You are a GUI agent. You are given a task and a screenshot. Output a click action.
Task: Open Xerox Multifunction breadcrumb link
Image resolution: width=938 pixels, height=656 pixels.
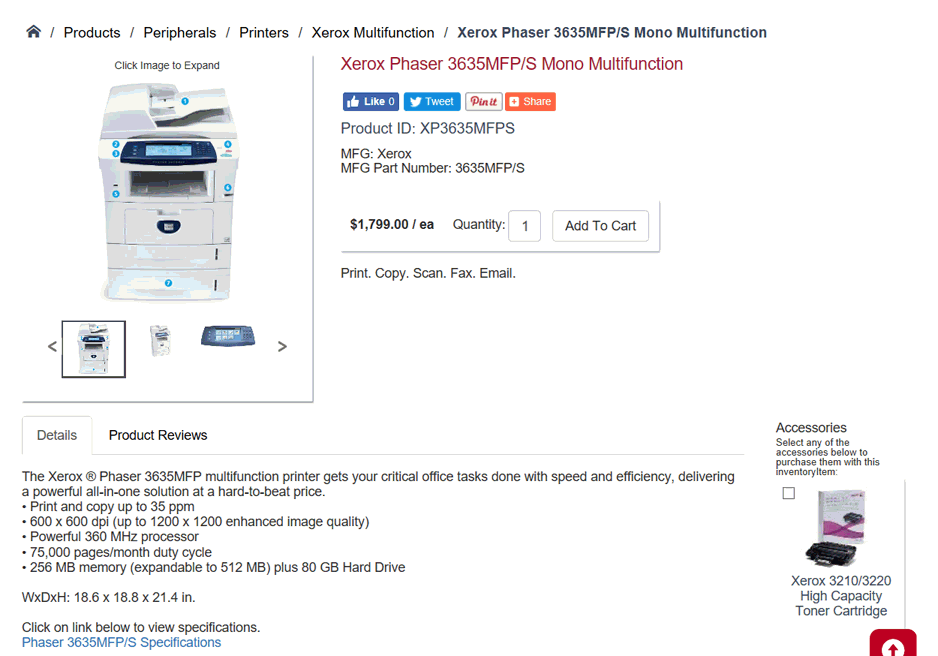(373, 32)
